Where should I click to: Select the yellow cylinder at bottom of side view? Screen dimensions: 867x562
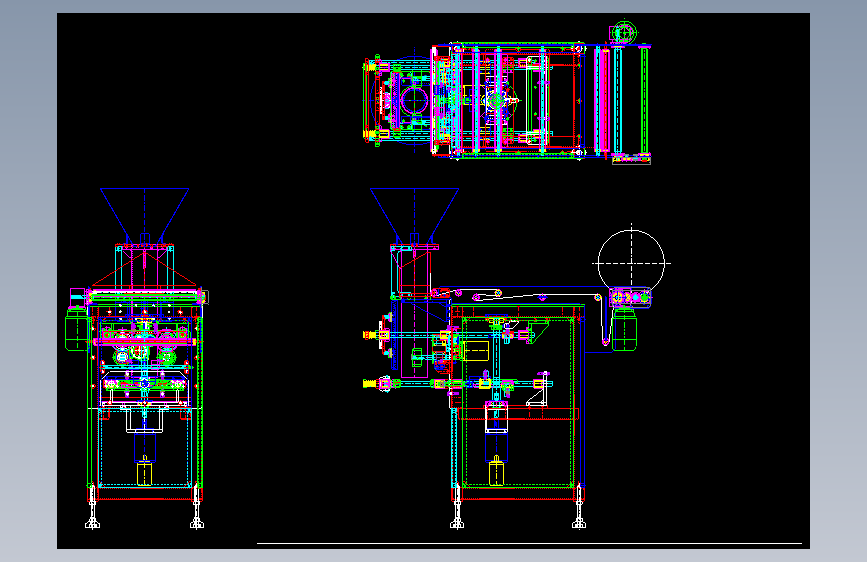point(497,472)
